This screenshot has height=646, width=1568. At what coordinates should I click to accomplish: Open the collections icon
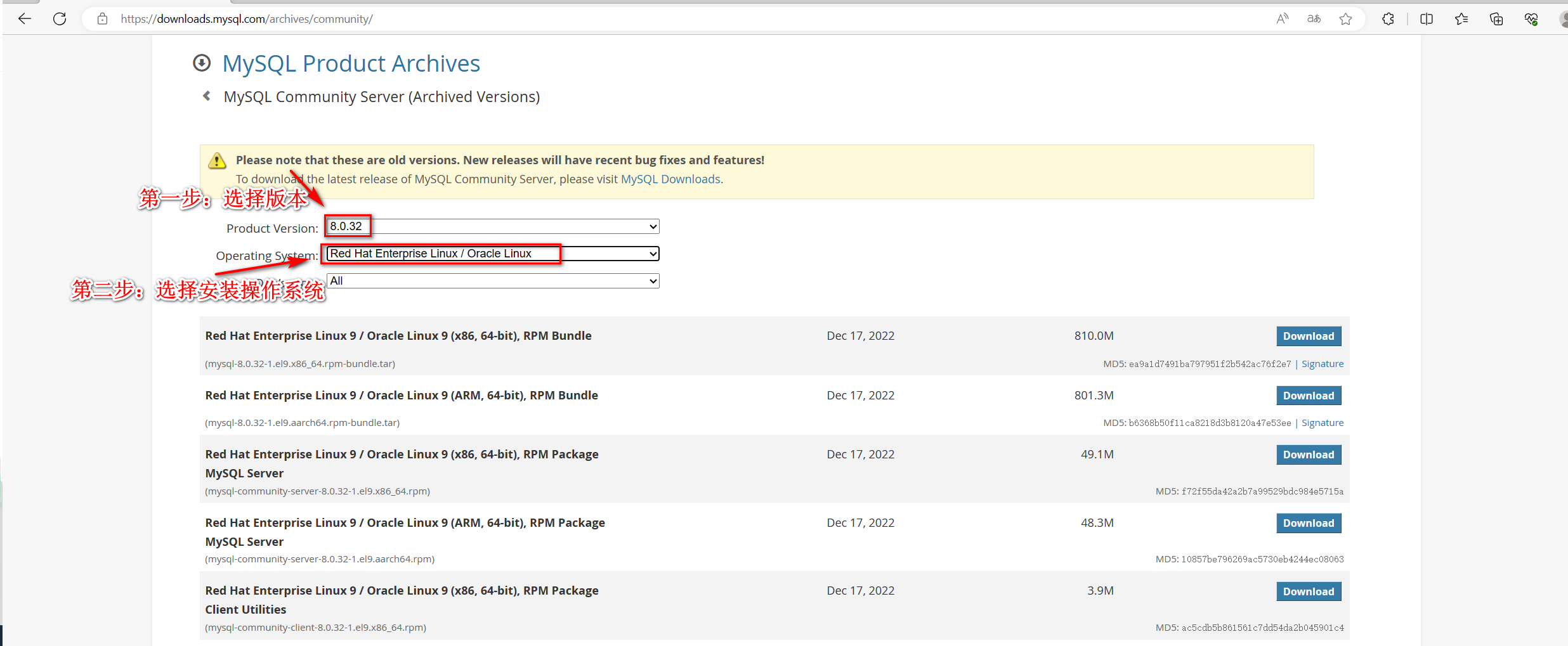tap(1496, 19)
